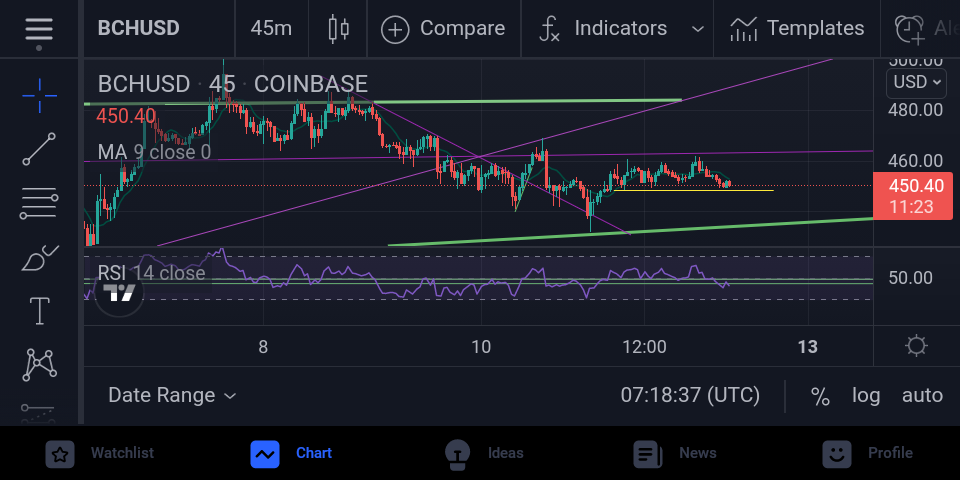
Task: Select the trend line drawing tool
Action: tap(39, 149)
